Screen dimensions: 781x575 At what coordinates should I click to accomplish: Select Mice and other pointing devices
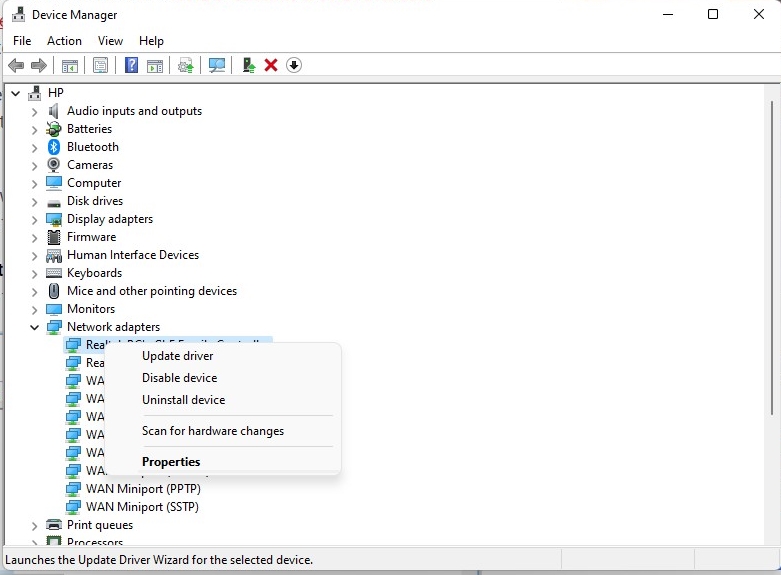152,290
